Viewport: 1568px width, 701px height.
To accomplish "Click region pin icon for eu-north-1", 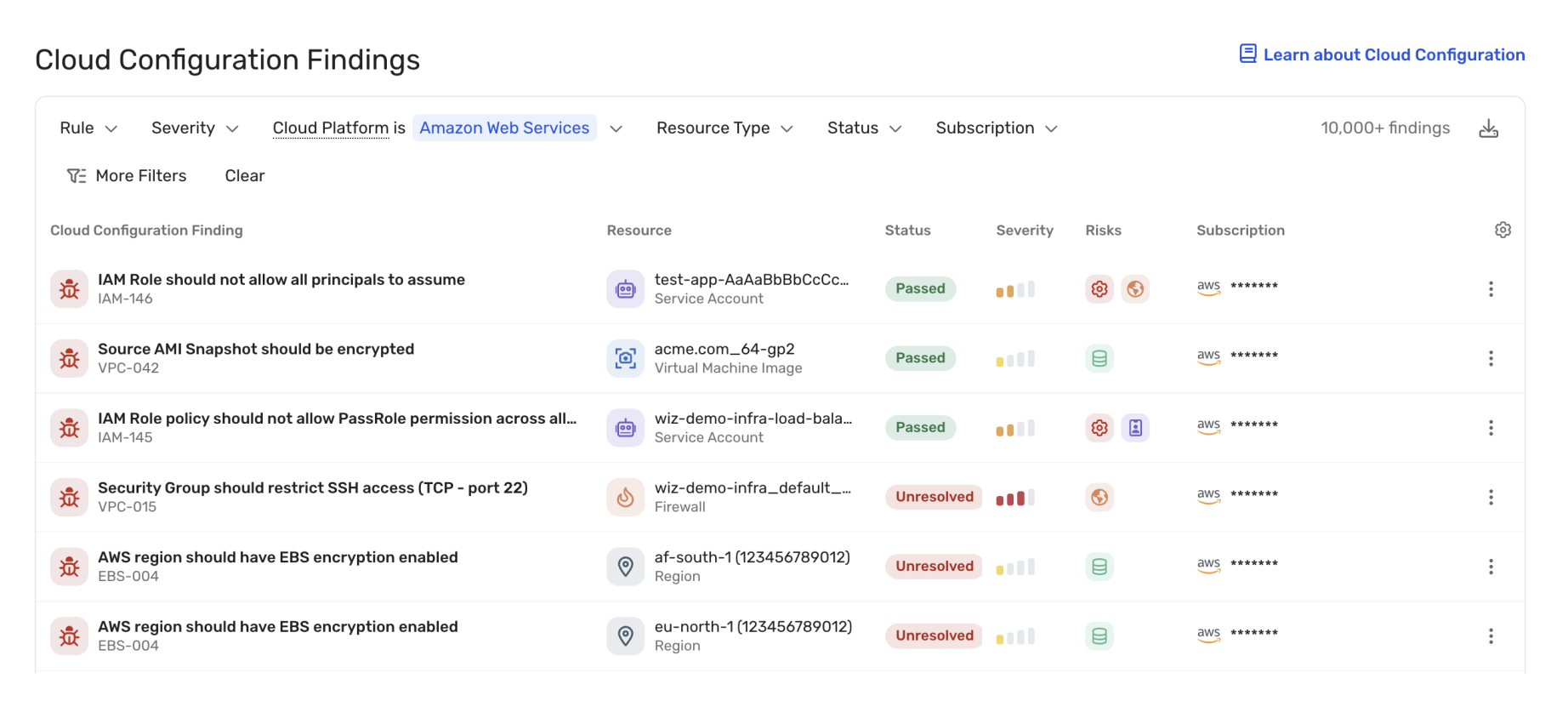I will (625, 635).
